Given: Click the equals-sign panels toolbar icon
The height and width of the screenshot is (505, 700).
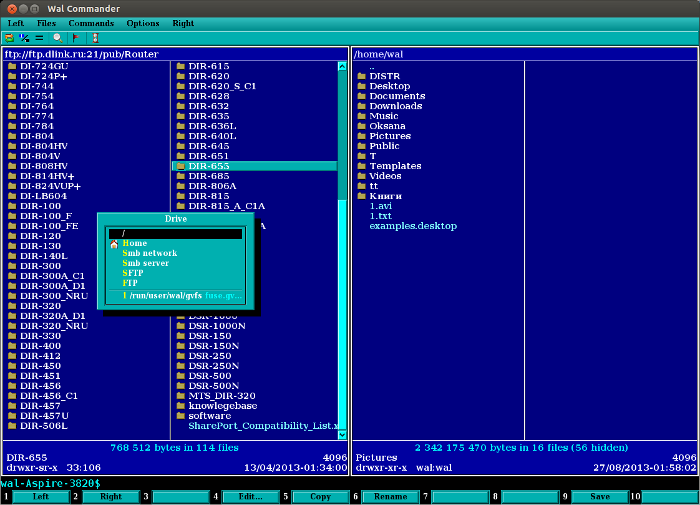Looking at the screenshot, I should pos(39,37).
